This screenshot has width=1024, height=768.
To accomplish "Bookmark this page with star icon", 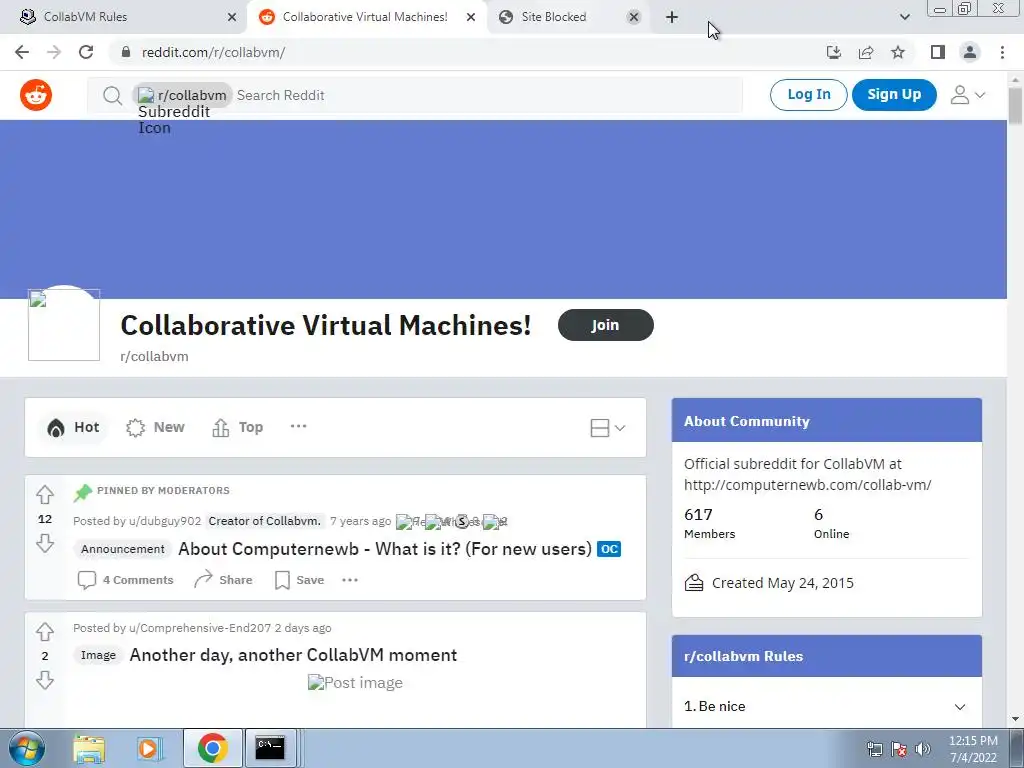I will coord(898,52).
